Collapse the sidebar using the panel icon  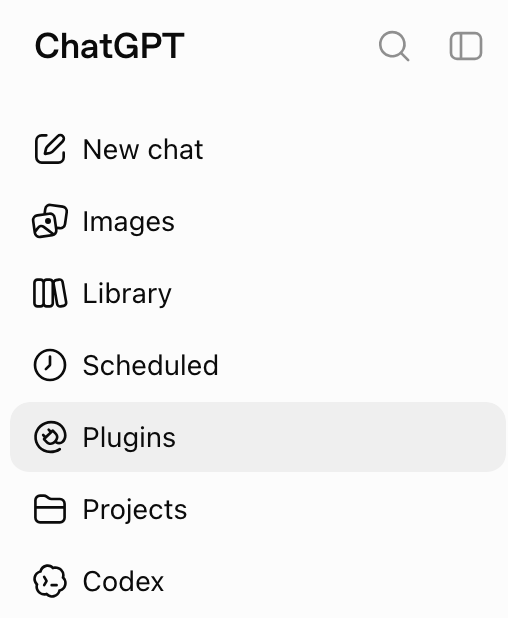point(466,46)
